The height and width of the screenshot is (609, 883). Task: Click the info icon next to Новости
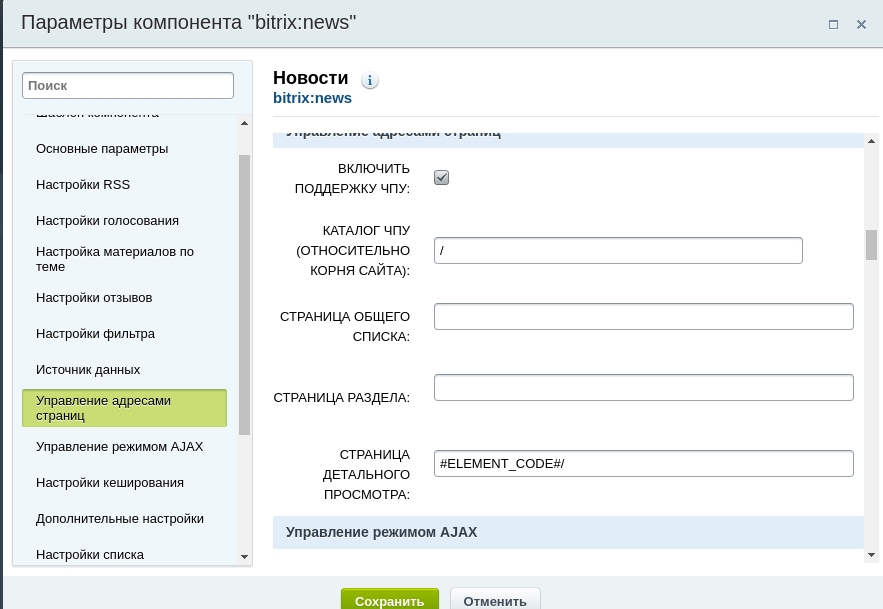pos(369,81)
